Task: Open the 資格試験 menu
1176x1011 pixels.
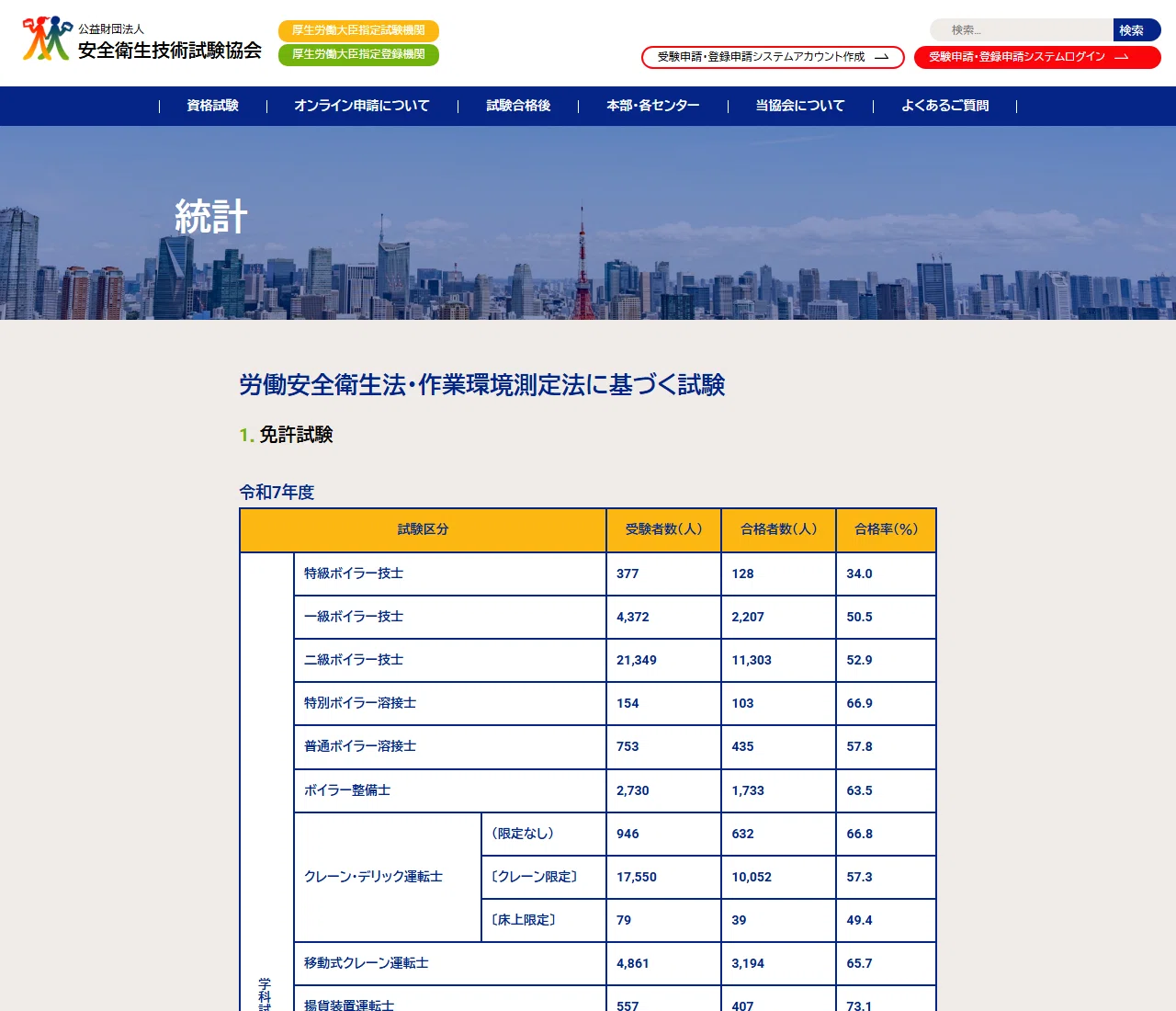Action: 213,106
